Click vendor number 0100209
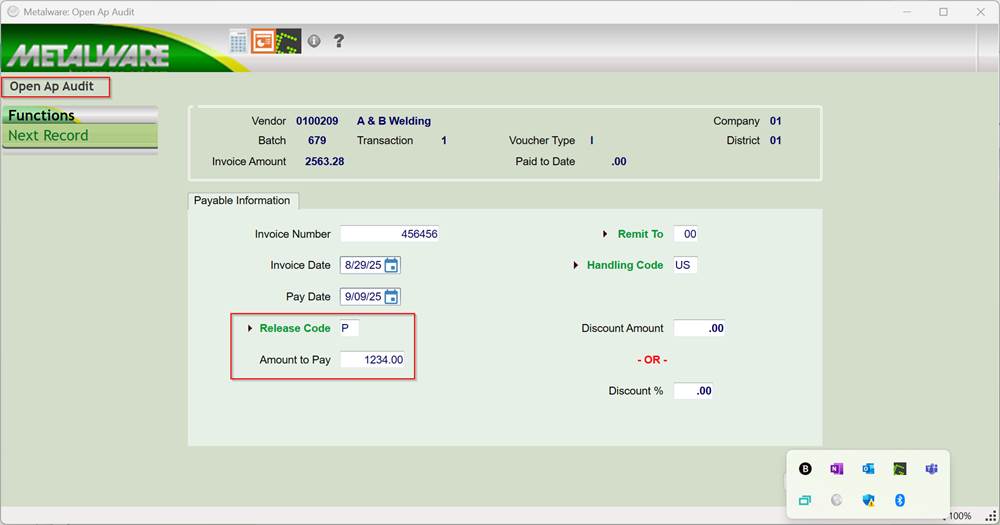Screen dimensions: 1000x525 [x=317, y=121]
